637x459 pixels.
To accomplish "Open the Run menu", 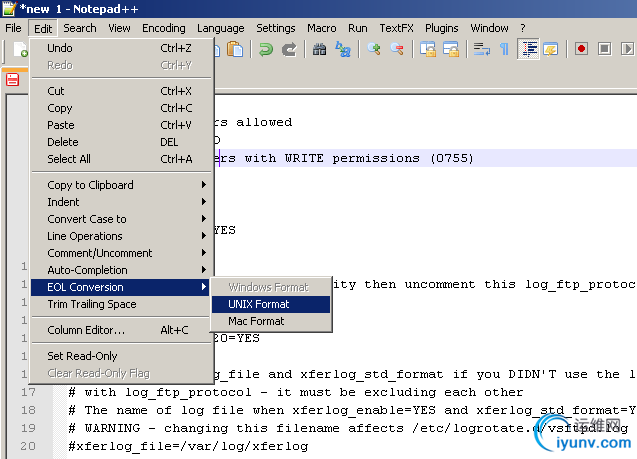I will [x=358, y=28].
